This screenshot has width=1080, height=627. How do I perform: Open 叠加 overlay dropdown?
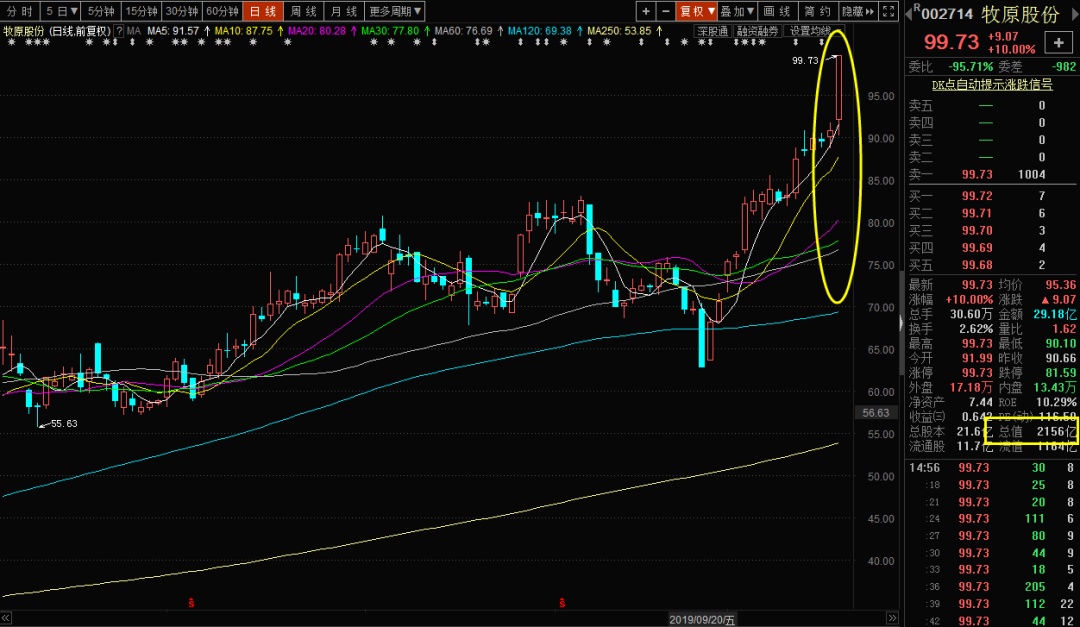(737, 11)
